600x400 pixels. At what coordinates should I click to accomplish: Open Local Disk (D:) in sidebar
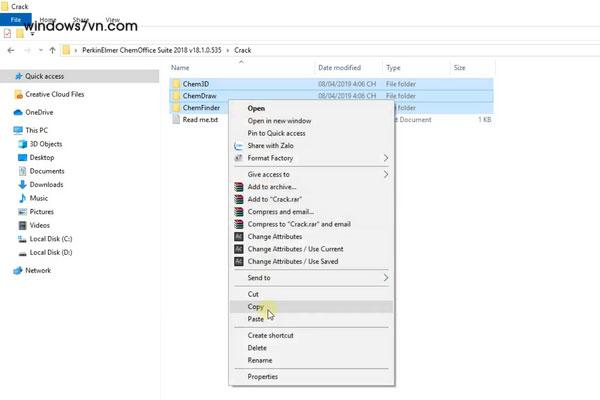tap(50, 252)
